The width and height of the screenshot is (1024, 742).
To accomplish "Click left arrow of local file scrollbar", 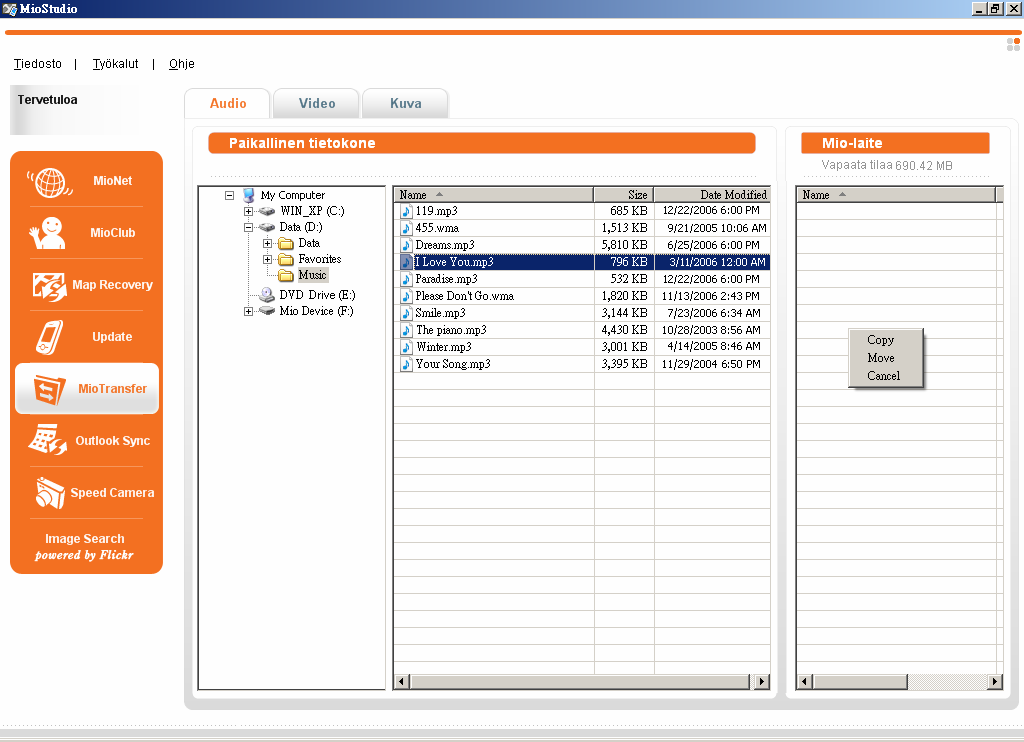I will [x=402, y=682].
